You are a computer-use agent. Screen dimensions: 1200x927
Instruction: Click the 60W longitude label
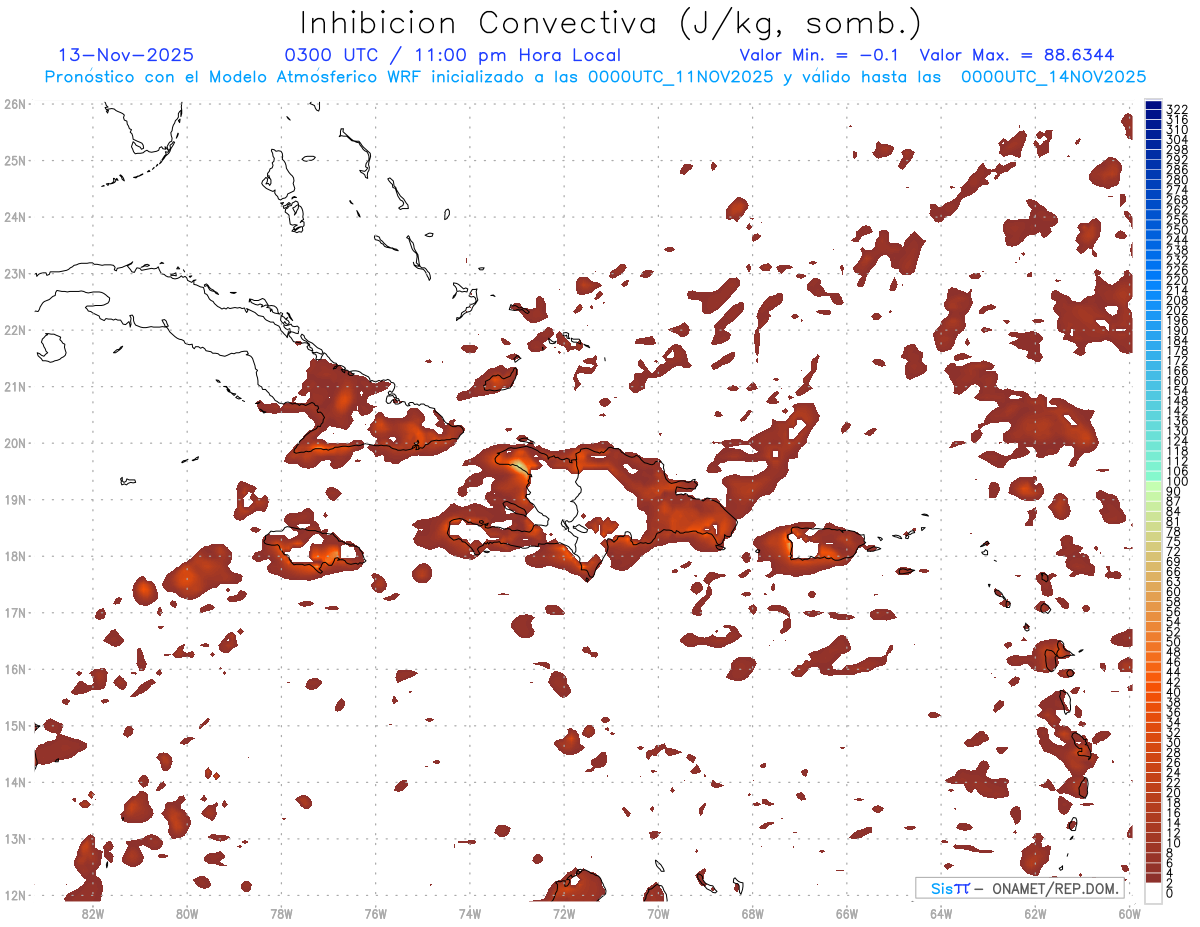(1130, 913)
